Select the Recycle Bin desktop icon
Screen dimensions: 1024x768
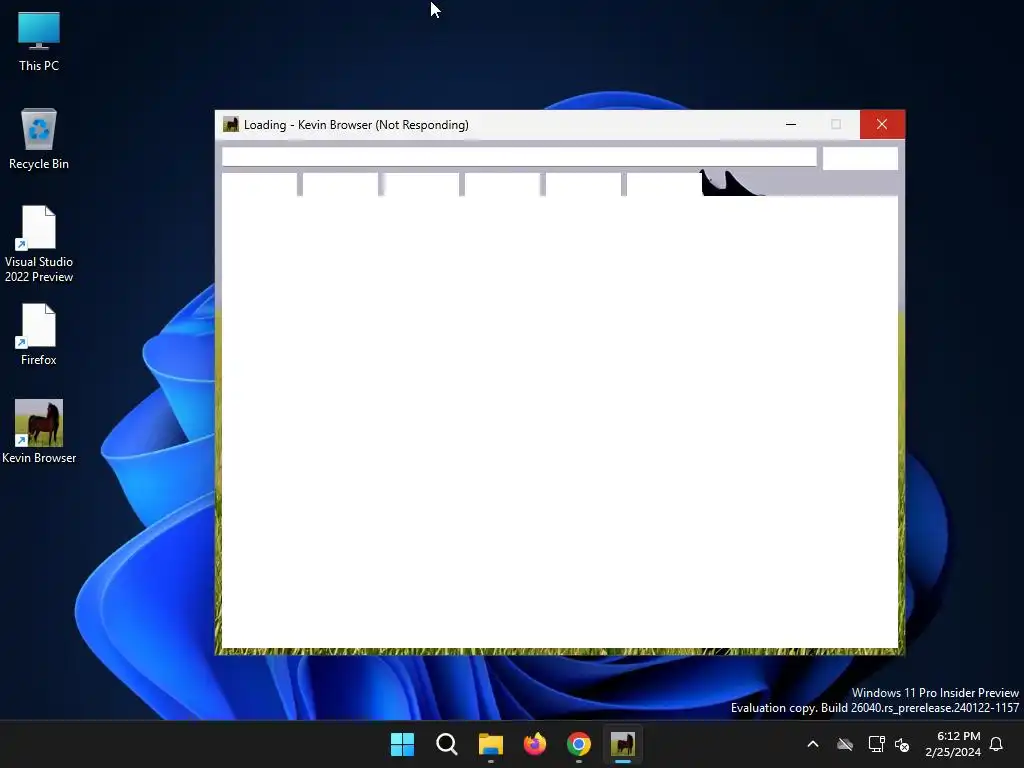[39, 139]
